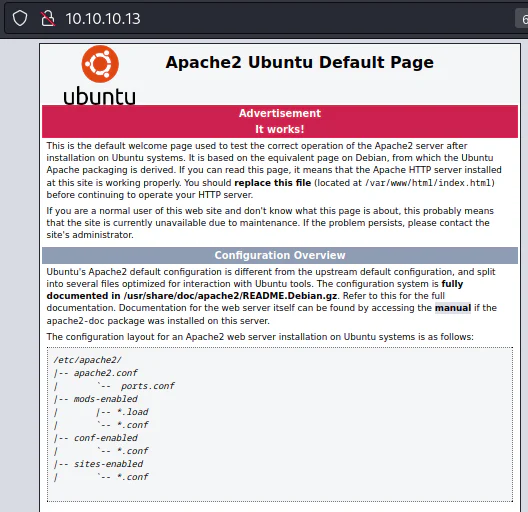
Task: Click the Ubuntu logo image
Action: (x=100, y=75)
